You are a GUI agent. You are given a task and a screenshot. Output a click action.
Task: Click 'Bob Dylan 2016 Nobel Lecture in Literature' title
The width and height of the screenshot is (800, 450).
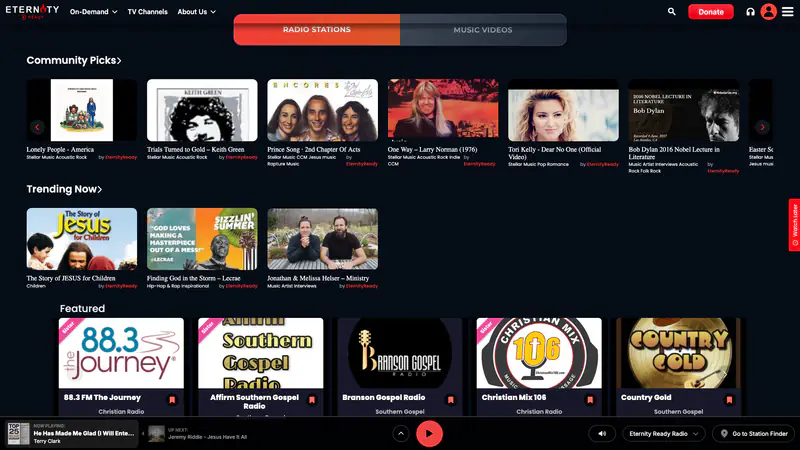click(674, 153)
